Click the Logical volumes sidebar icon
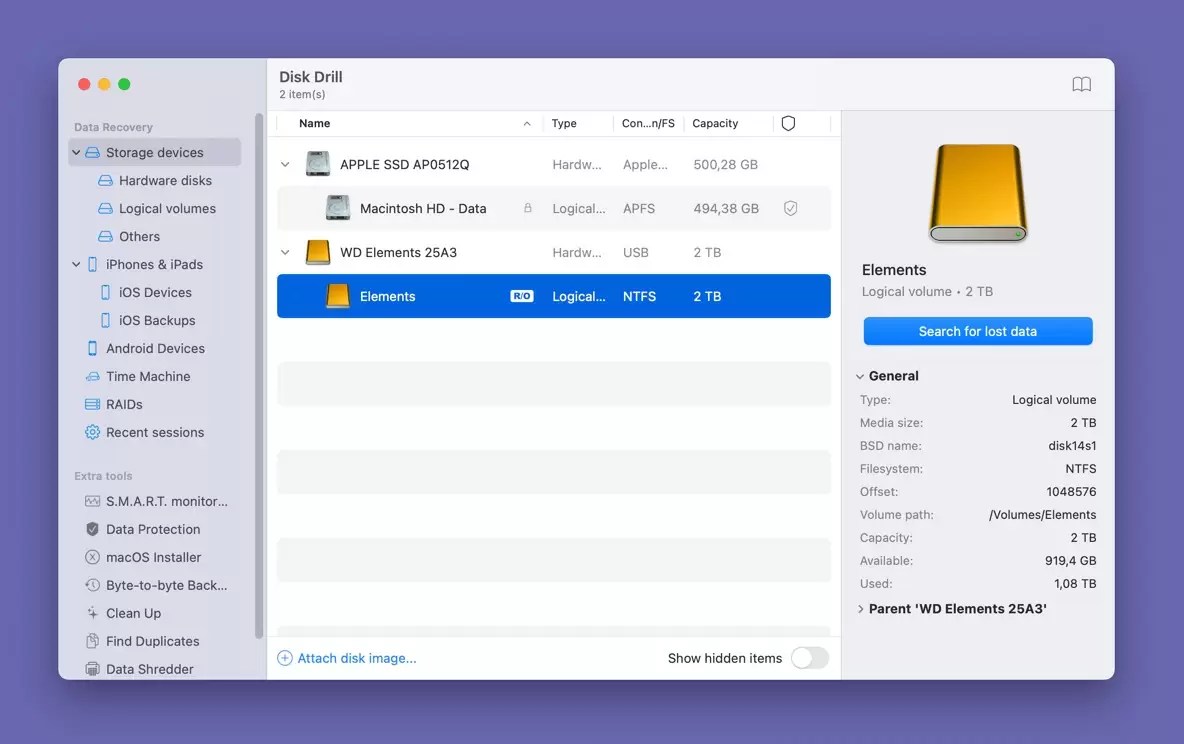This screenshot has height=744, width=1184. [x=106, y=208]
